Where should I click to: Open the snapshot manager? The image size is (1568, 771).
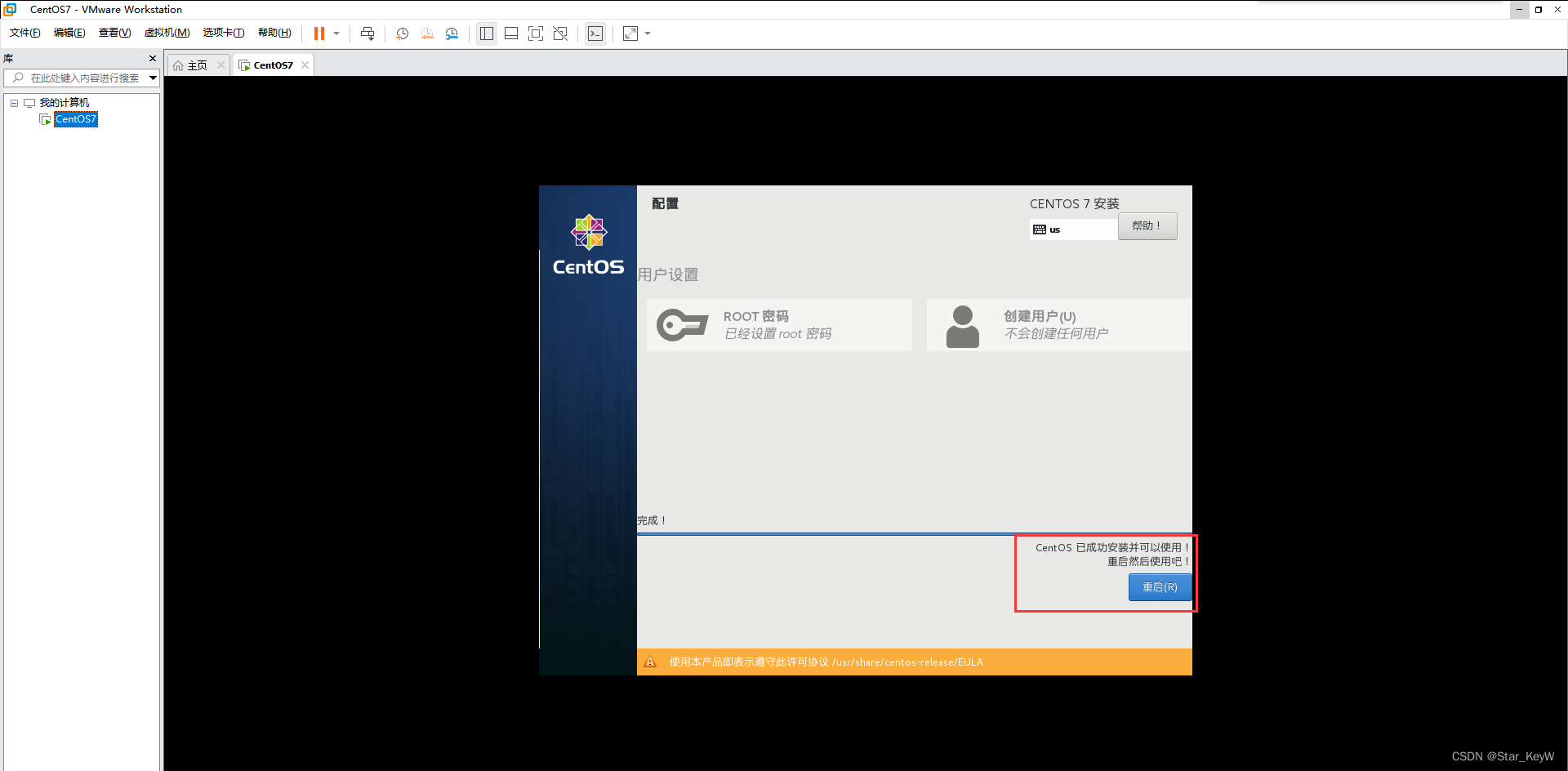452,33
